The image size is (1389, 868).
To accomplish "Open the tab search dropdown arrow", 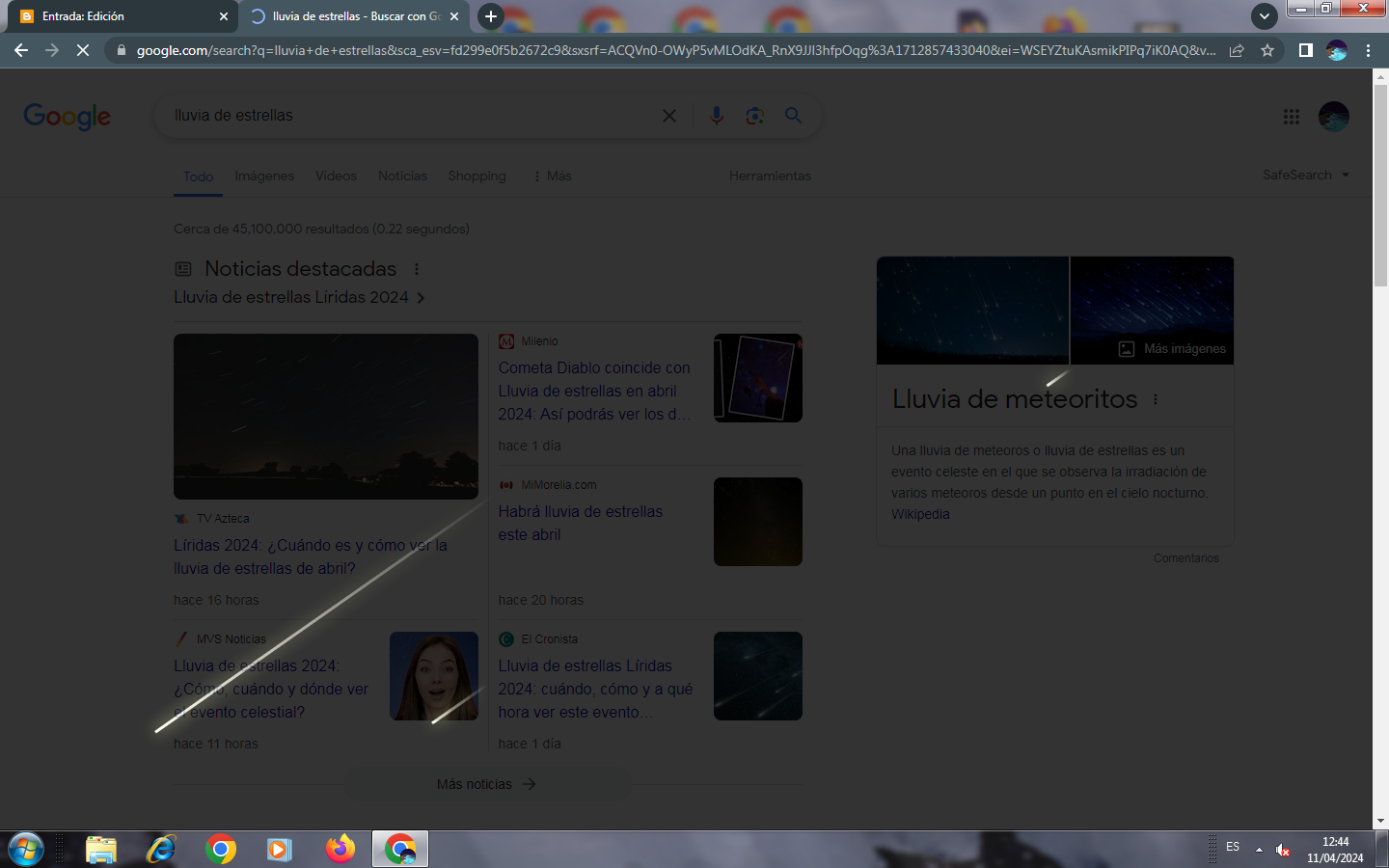I will (1264, 16).
